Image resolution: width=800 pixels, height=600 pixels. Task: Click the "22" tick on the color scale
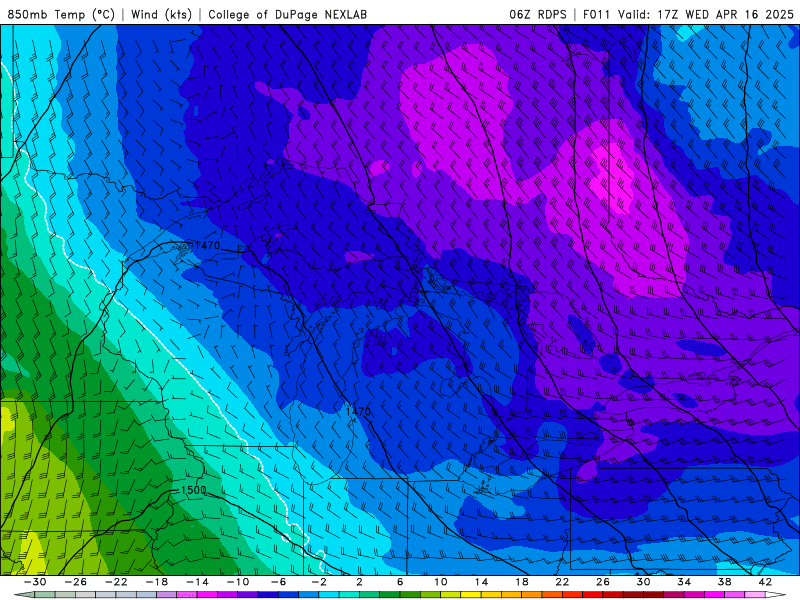click(x=562, y=582)
